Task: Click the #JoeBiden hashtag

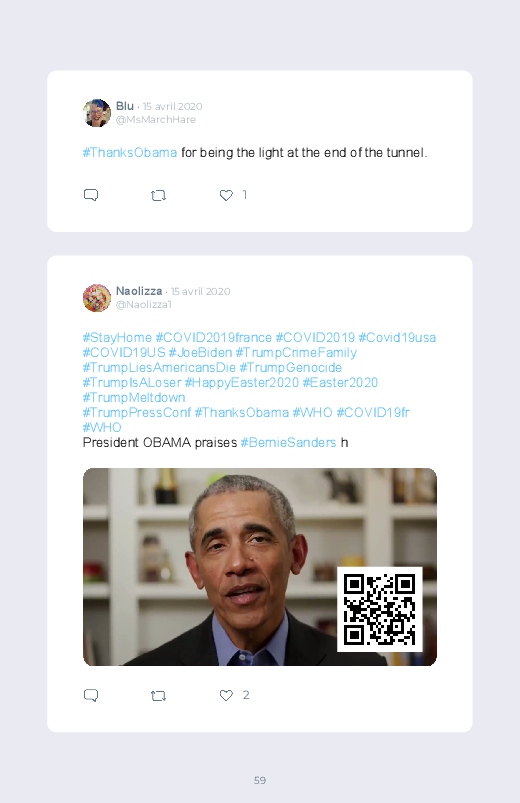Action: click(200, 352)
